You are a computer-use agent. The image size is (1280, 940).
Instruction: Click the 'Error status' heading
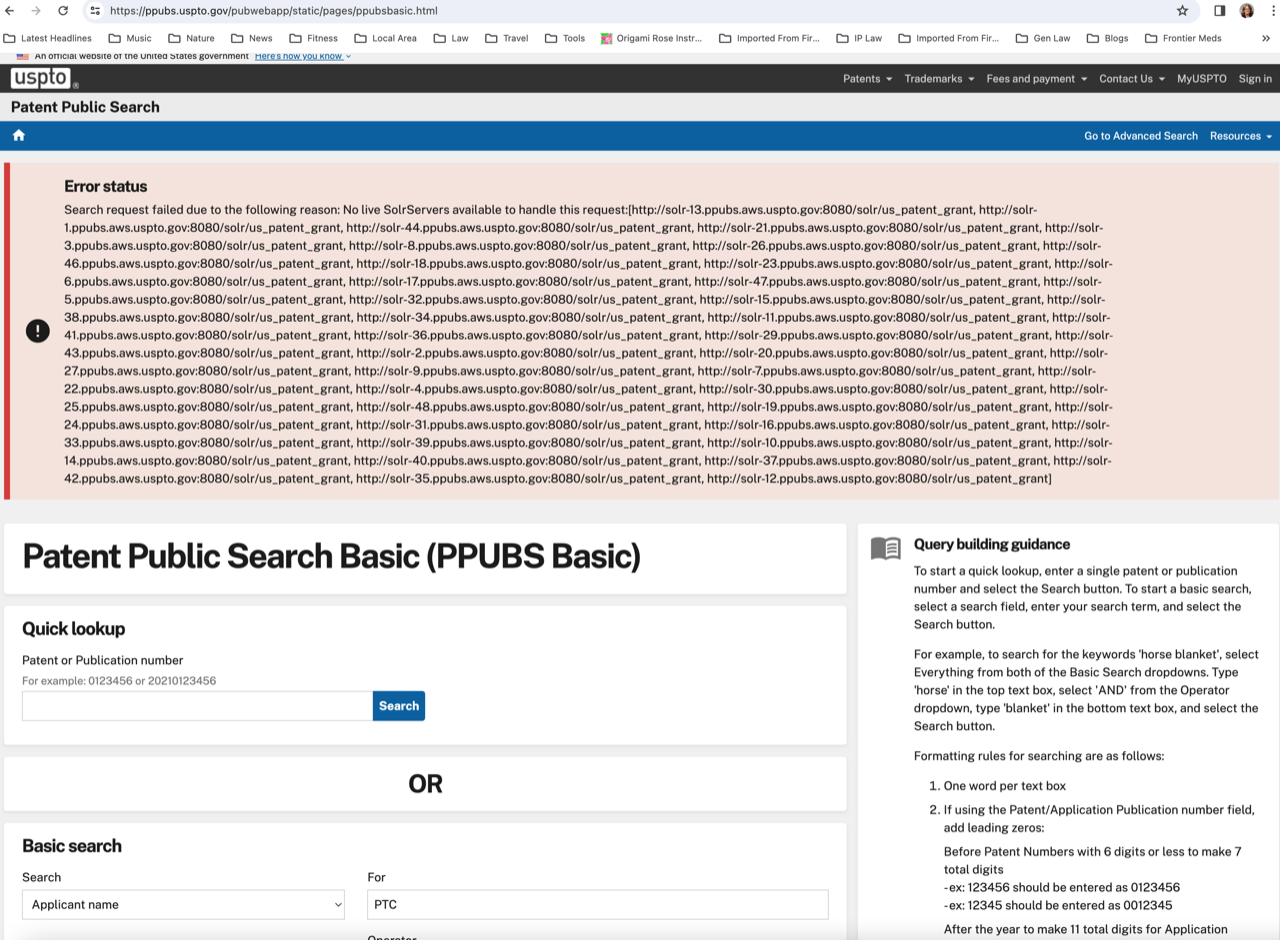(105, 186)
